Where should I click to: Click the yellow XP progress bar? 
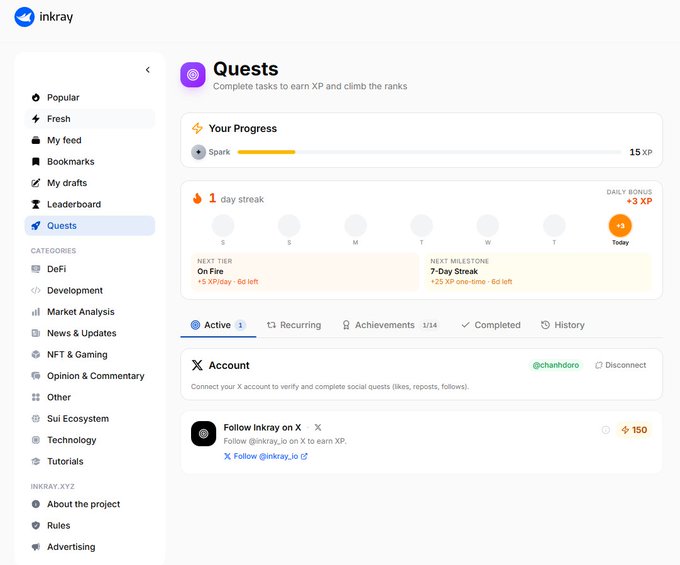(267, 152)
